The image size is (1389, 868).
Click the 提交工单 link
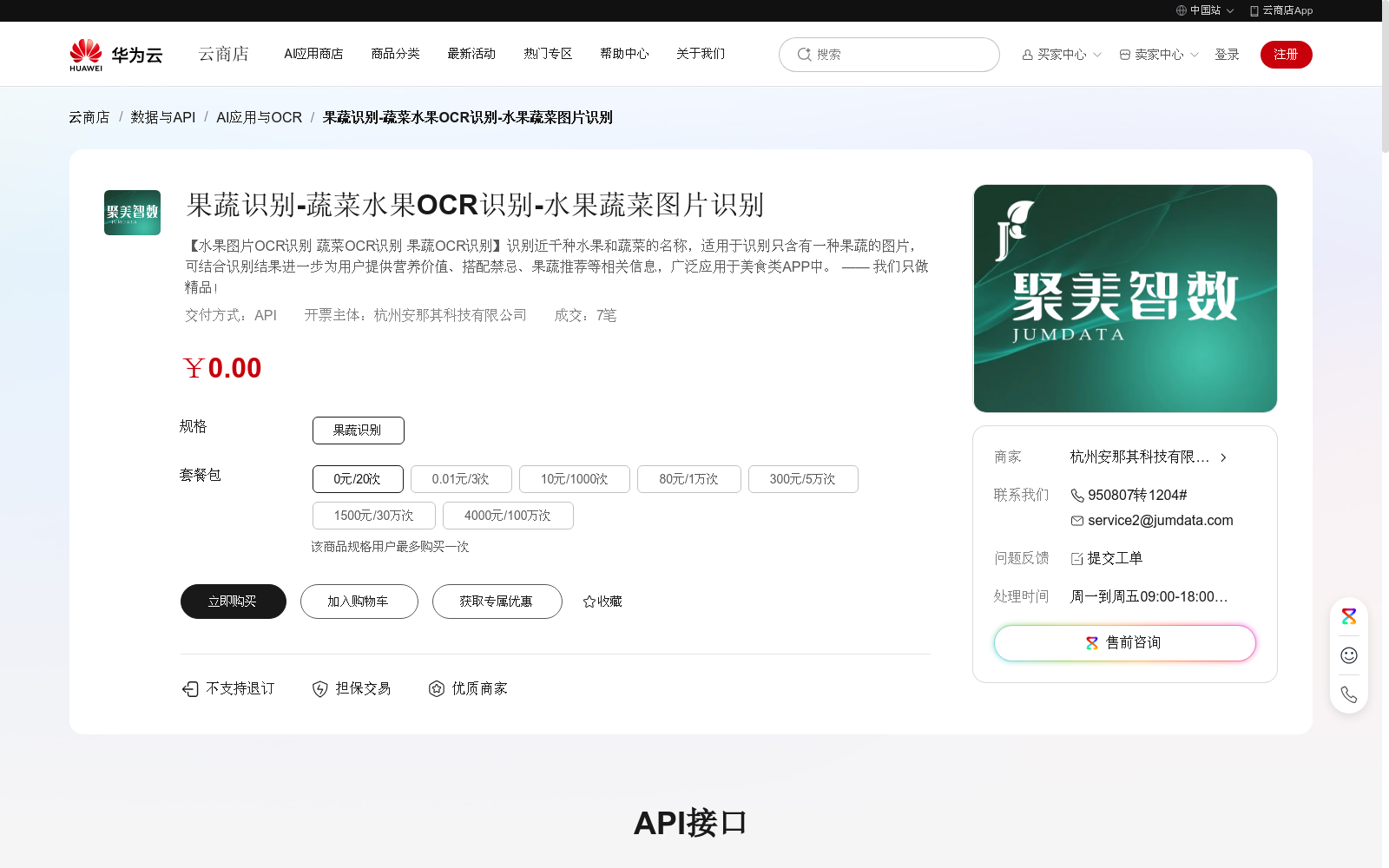[x=1115, y=559]
